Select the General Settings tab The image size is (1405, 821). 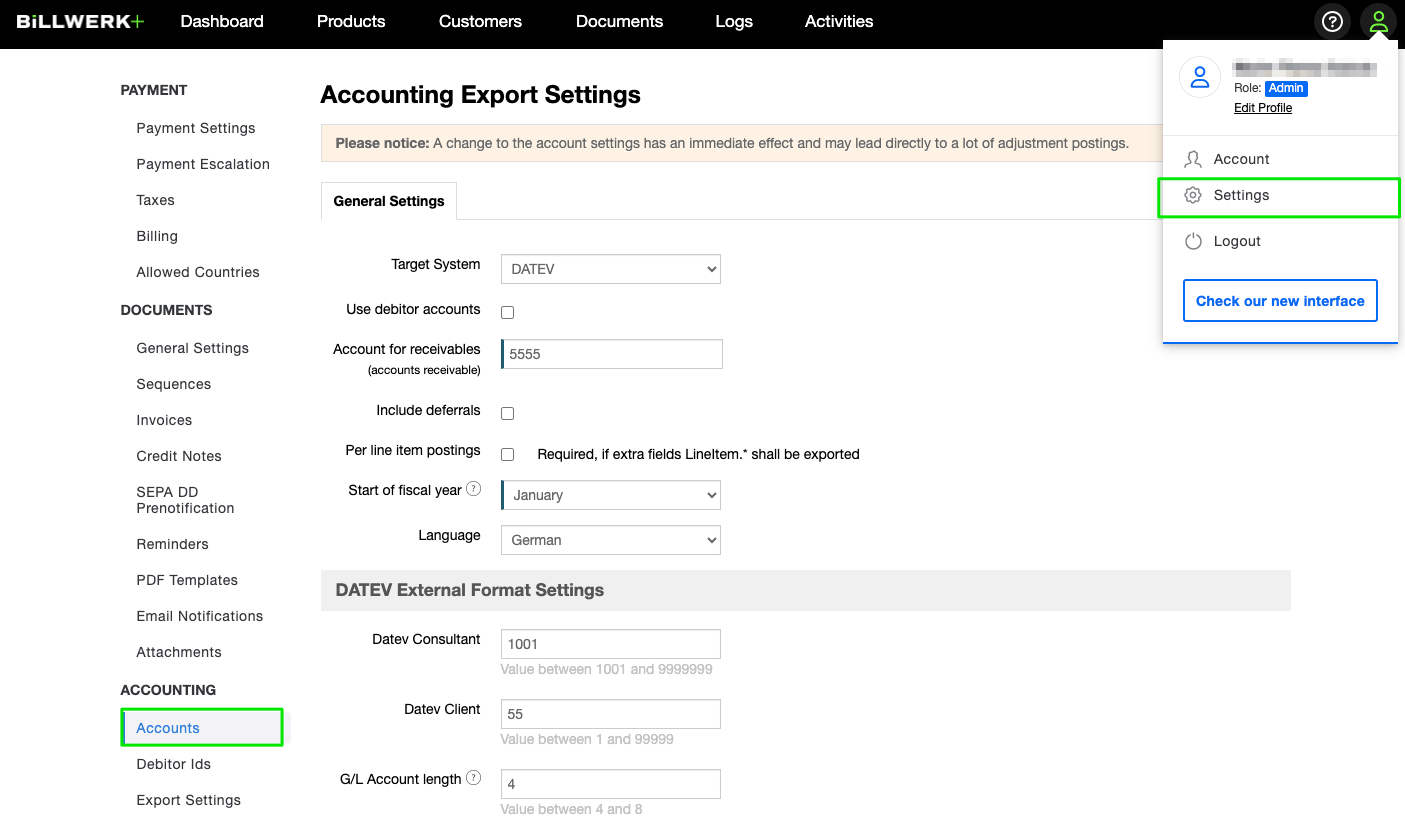(389, 201)
